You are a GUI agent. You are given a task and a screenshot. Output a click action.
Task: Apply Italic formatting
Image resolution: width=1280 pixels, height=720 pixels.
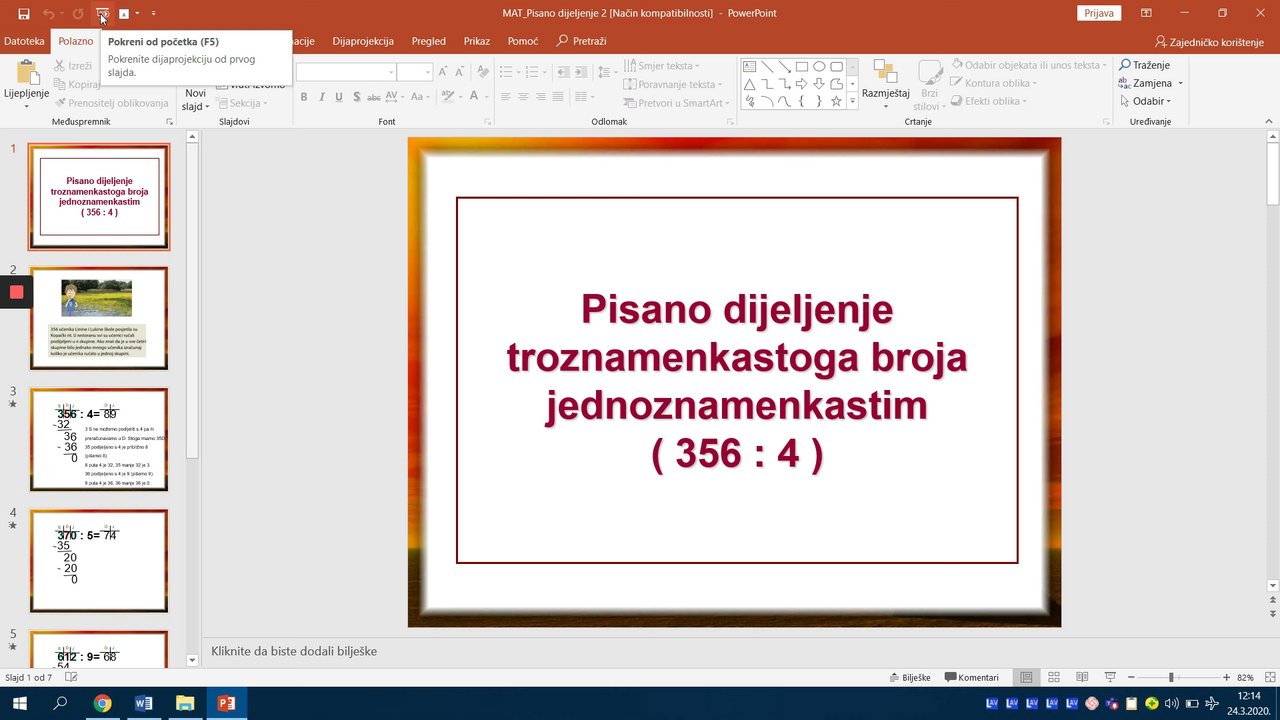pos(322,97)
